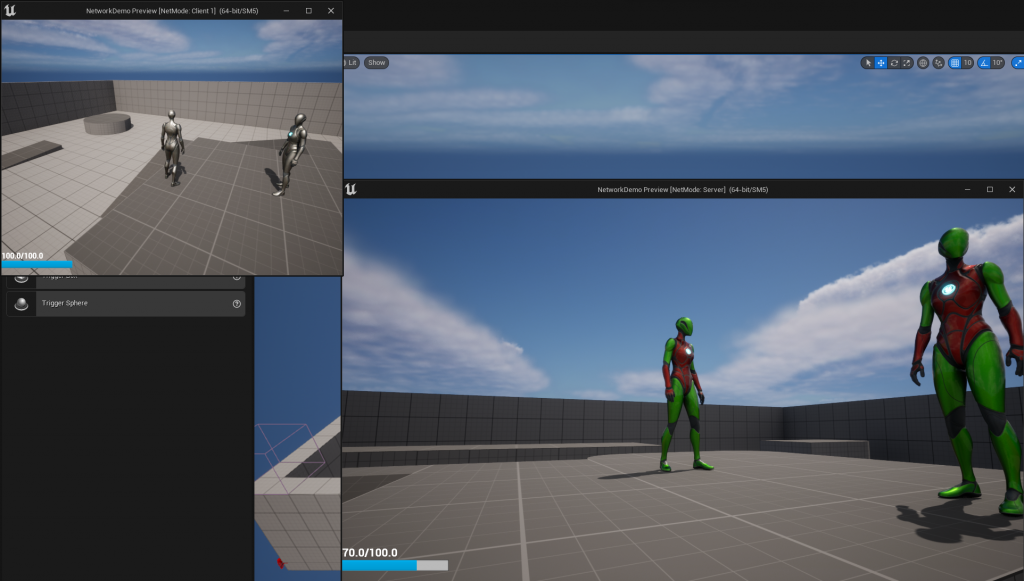Focus the Server preview title bar
Screen dimensions: 1024x581
point(682,189)
